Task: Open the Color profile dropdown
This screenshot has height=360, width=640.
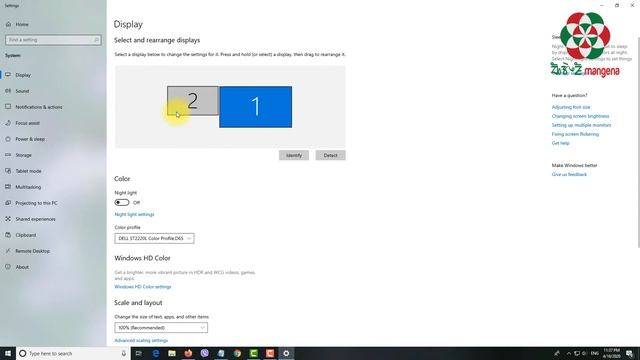Action: pos(154,238)
